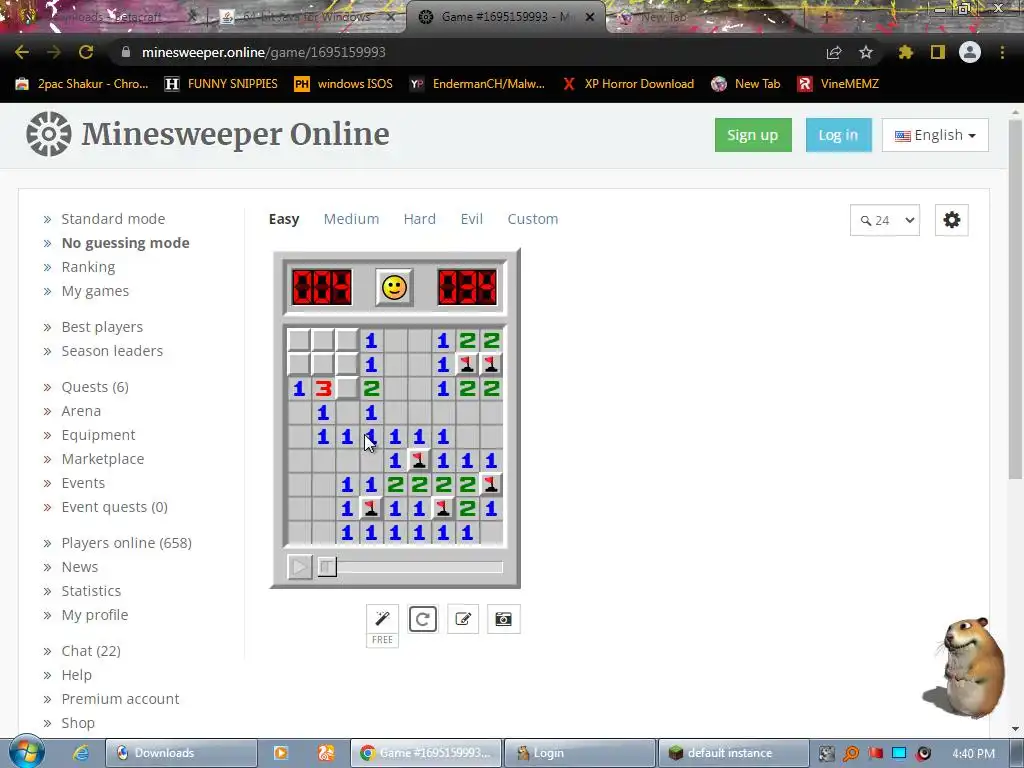Open Internet Explorer from taskbar

81,753
